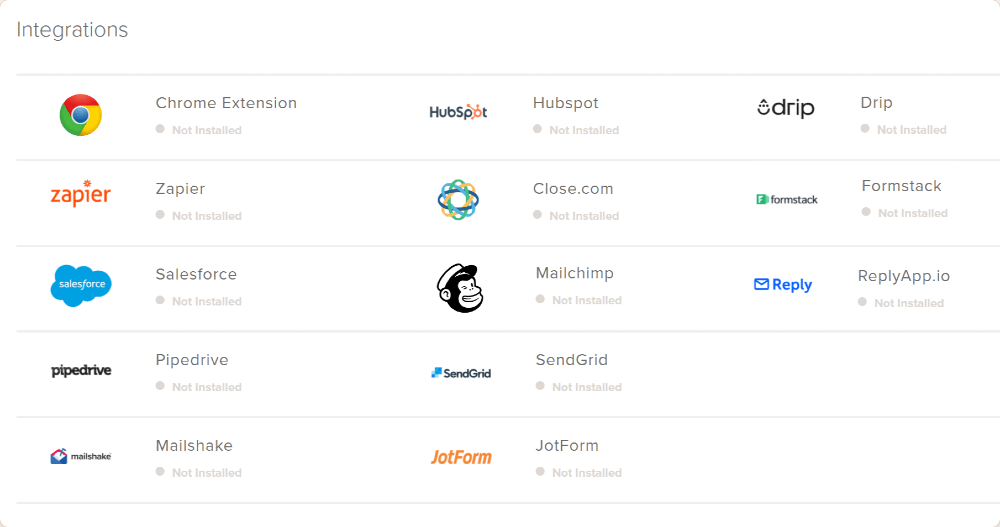Open the ReplyApp.io integration title
This screenshot has width=1000, height=527.
(x=904, y=276)
